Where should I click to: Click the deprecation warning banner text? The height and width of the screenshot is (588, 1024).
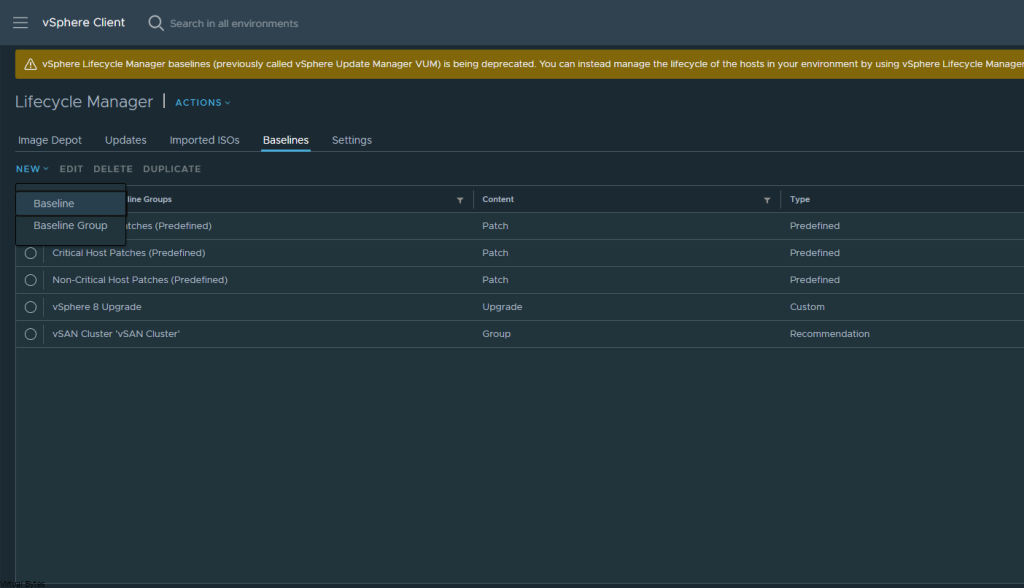click(x=532, y=64)
